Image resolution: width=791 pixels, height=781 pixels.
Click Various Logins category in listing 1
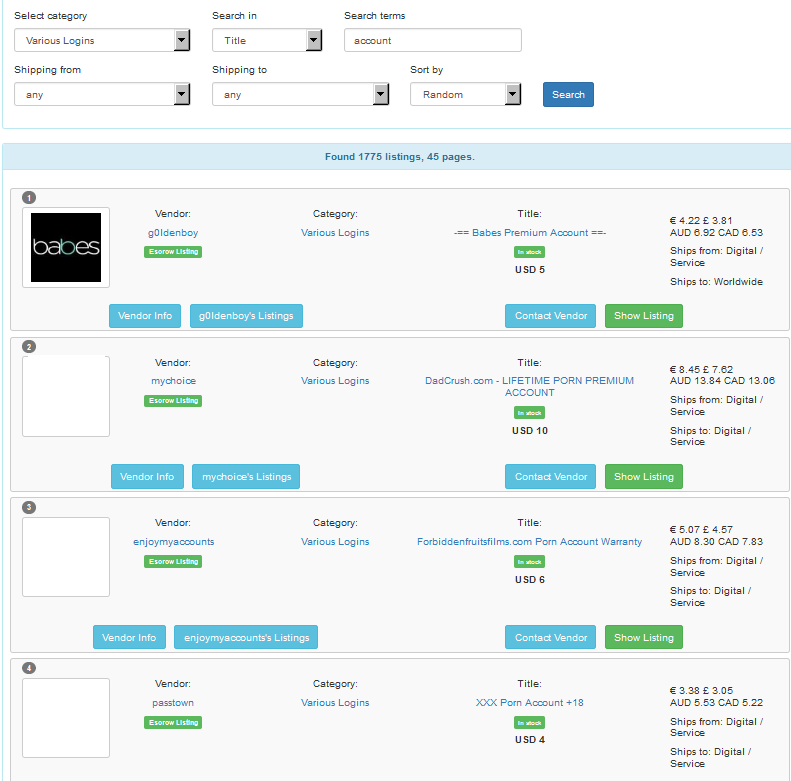pyautogui.click(x=335, y=233)
